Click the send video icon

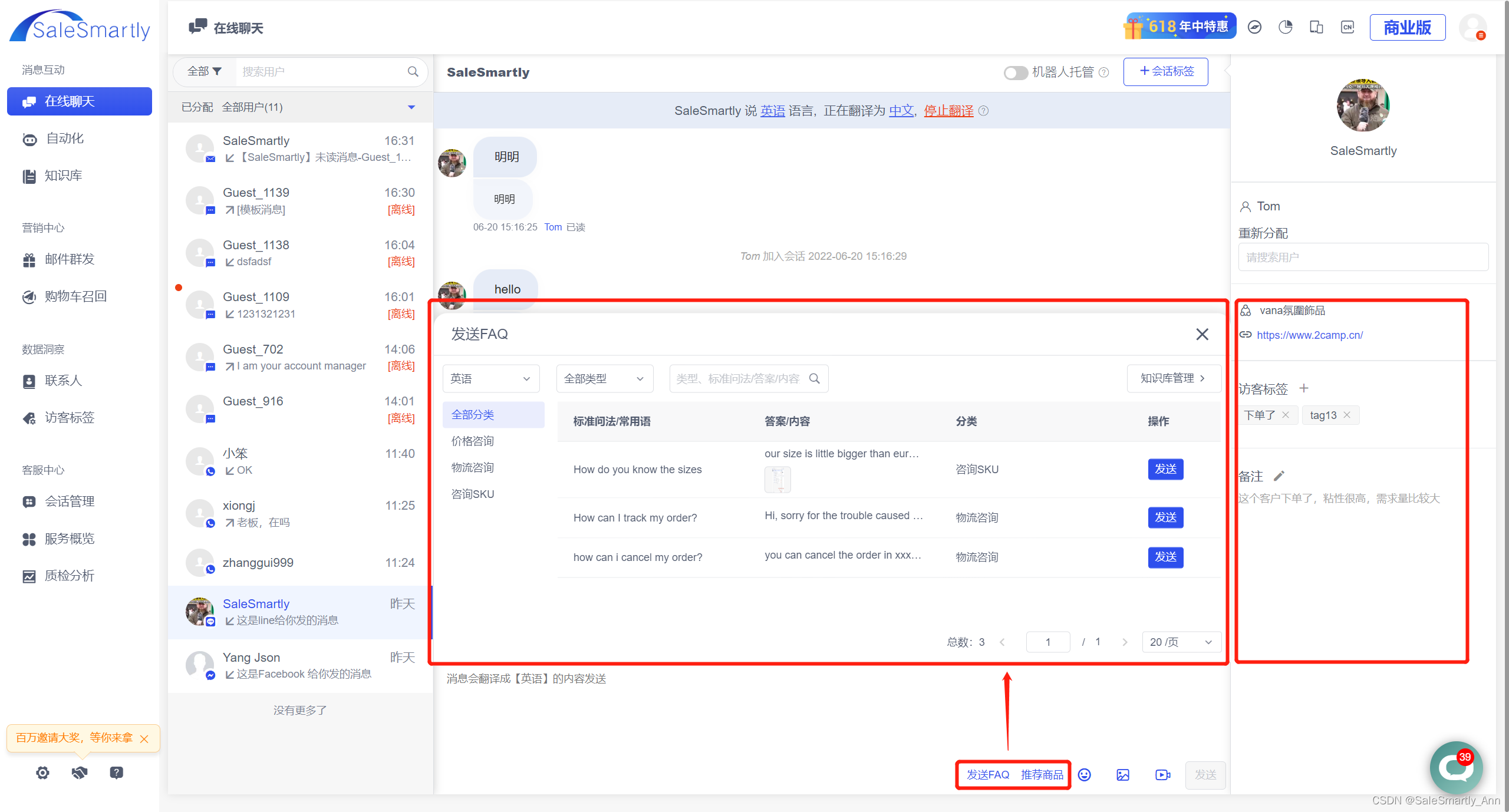click(x=1162, y=775)
